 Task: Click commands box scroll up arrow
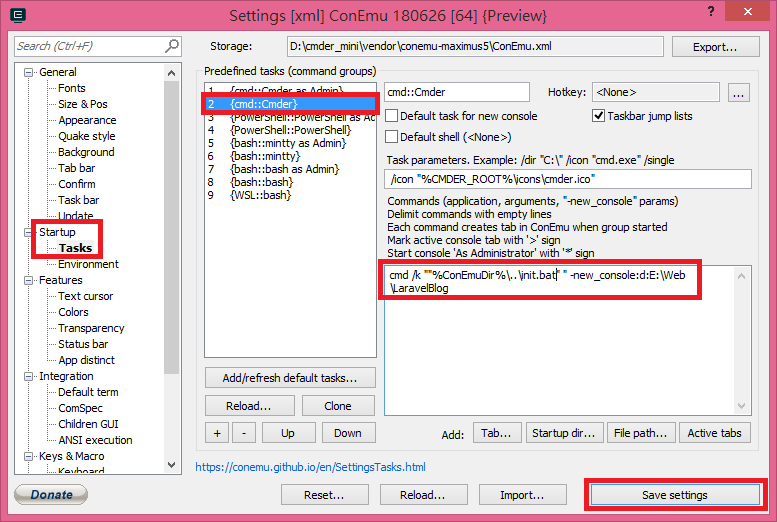(741, 276)
